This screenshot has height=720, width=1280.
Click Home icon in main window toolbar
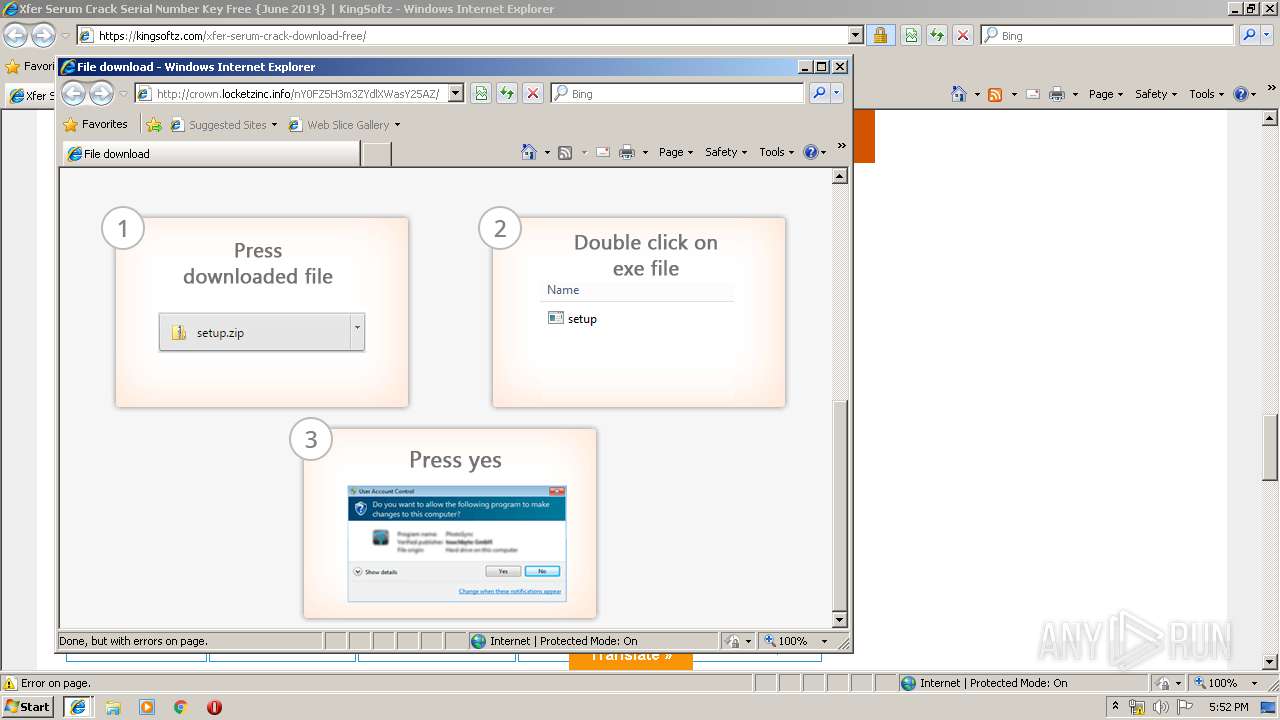point(959,94)
